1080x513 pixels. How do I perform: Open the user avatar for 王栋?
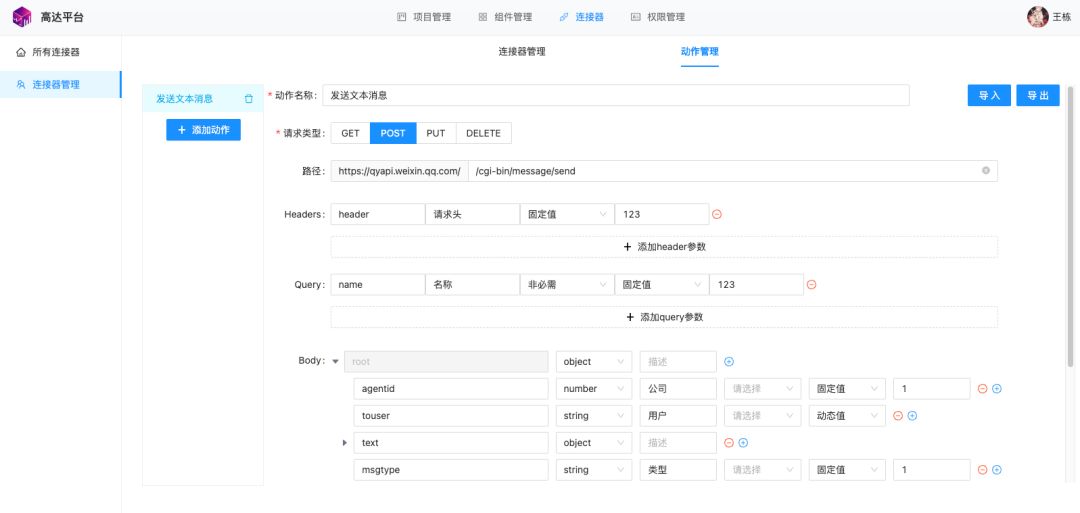(x=1037, y=17)
